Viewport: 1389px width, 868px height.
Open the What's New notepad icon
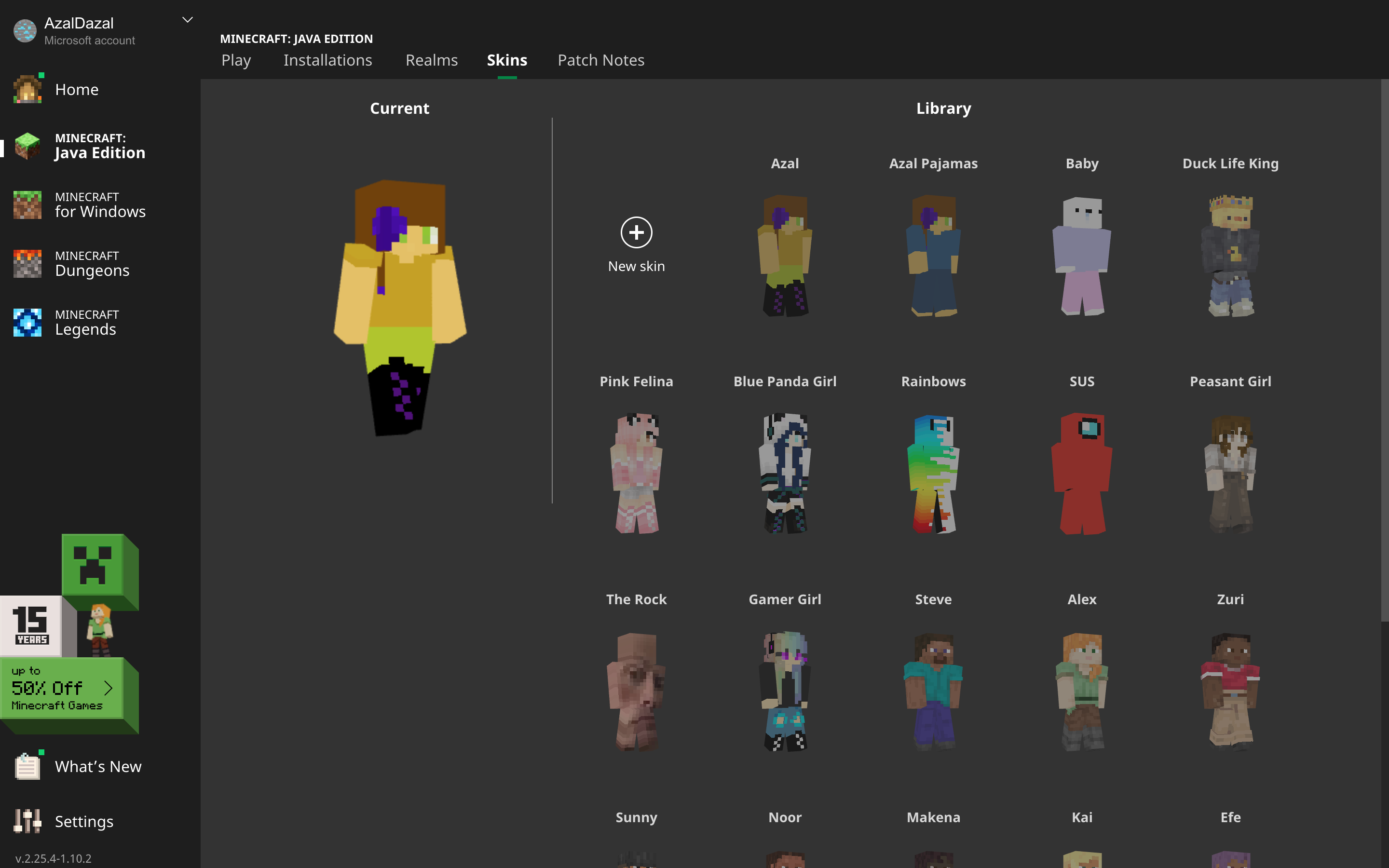(27, 766)
